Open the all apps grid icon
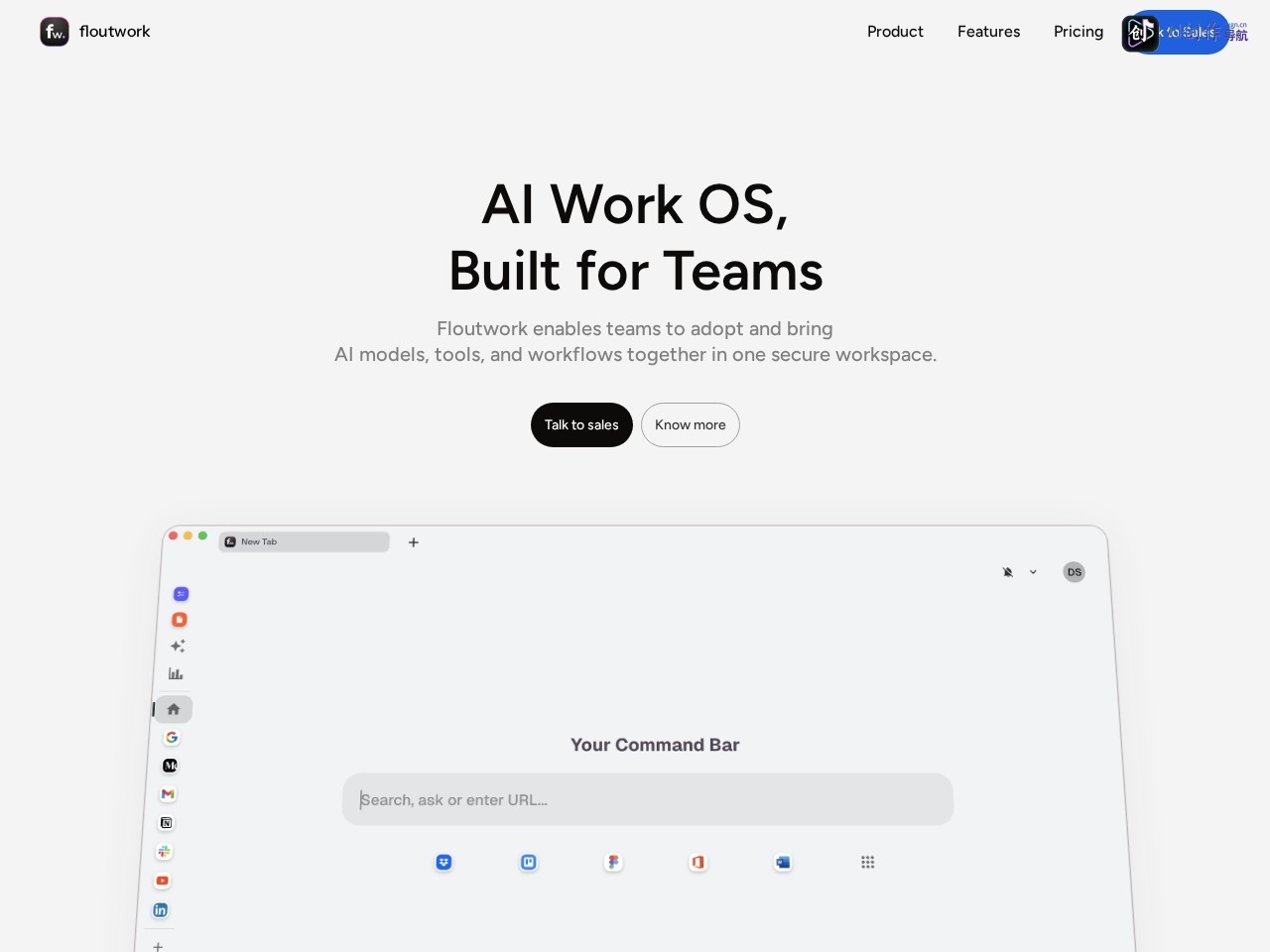The image size is (1270, 952). (x=868, y=862)
